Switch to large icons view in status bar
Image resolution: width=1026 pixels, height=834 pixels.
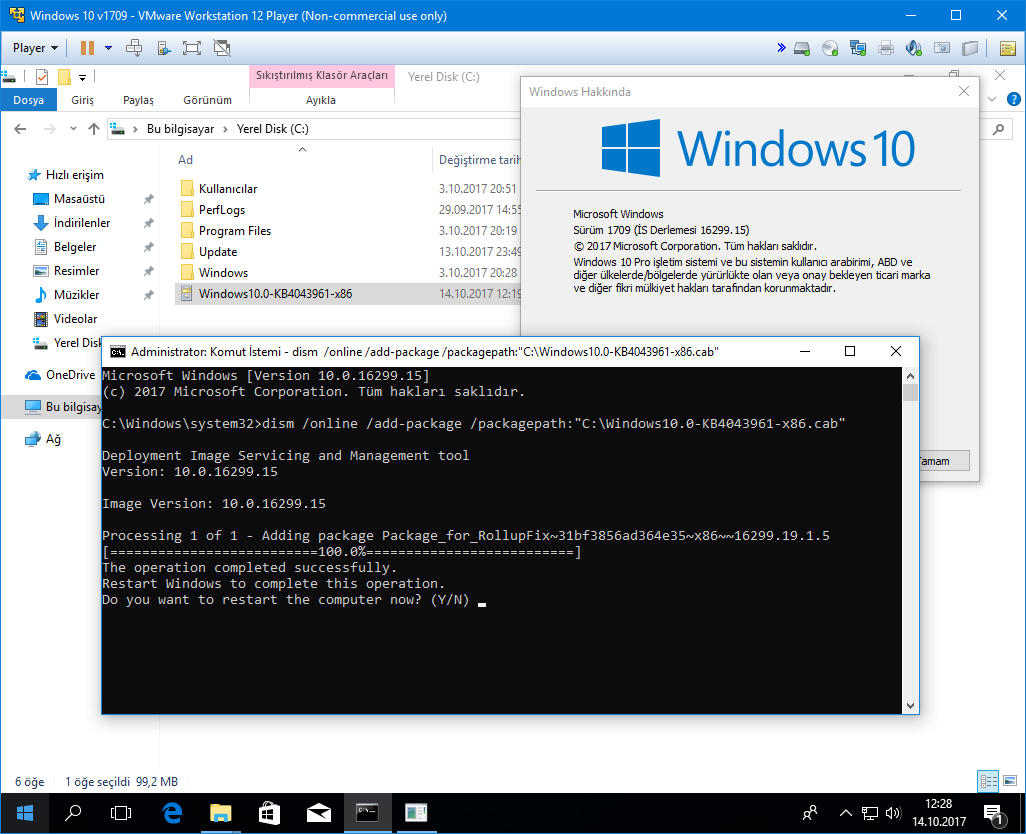pos(1010,781)
